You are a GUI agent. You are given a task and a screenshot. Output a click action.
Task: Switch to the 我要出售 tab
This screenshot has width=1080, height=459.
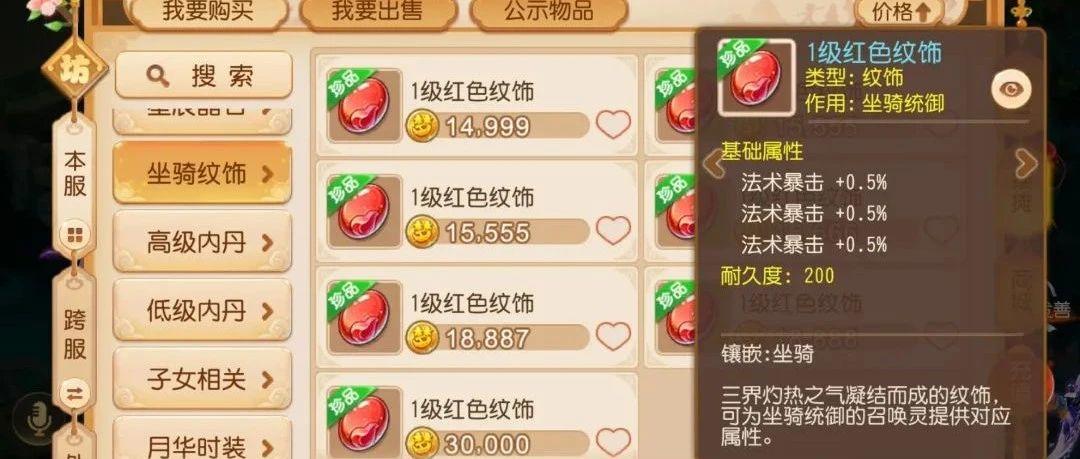coord(378,12)
